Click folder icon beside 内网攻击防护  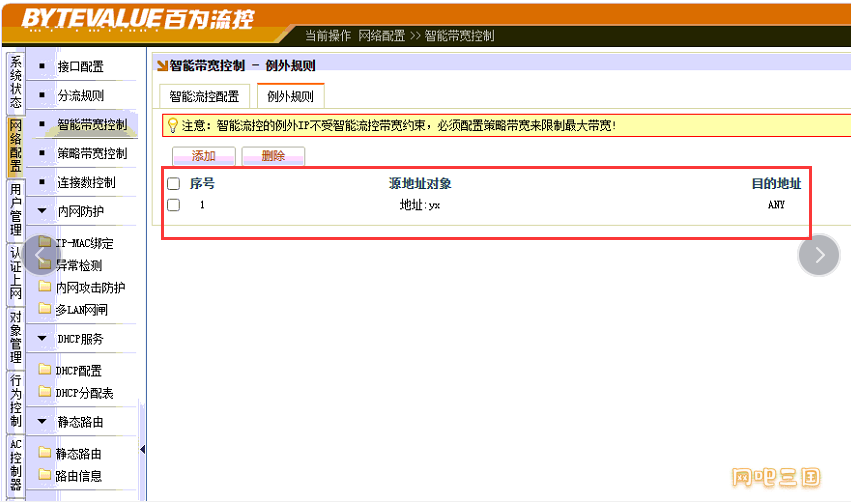coord(45,286)
